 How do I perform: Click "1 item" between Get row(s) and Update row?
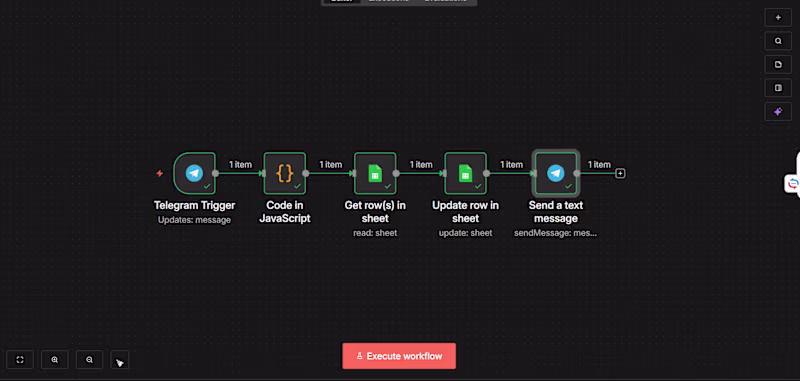tap(421, 165)
